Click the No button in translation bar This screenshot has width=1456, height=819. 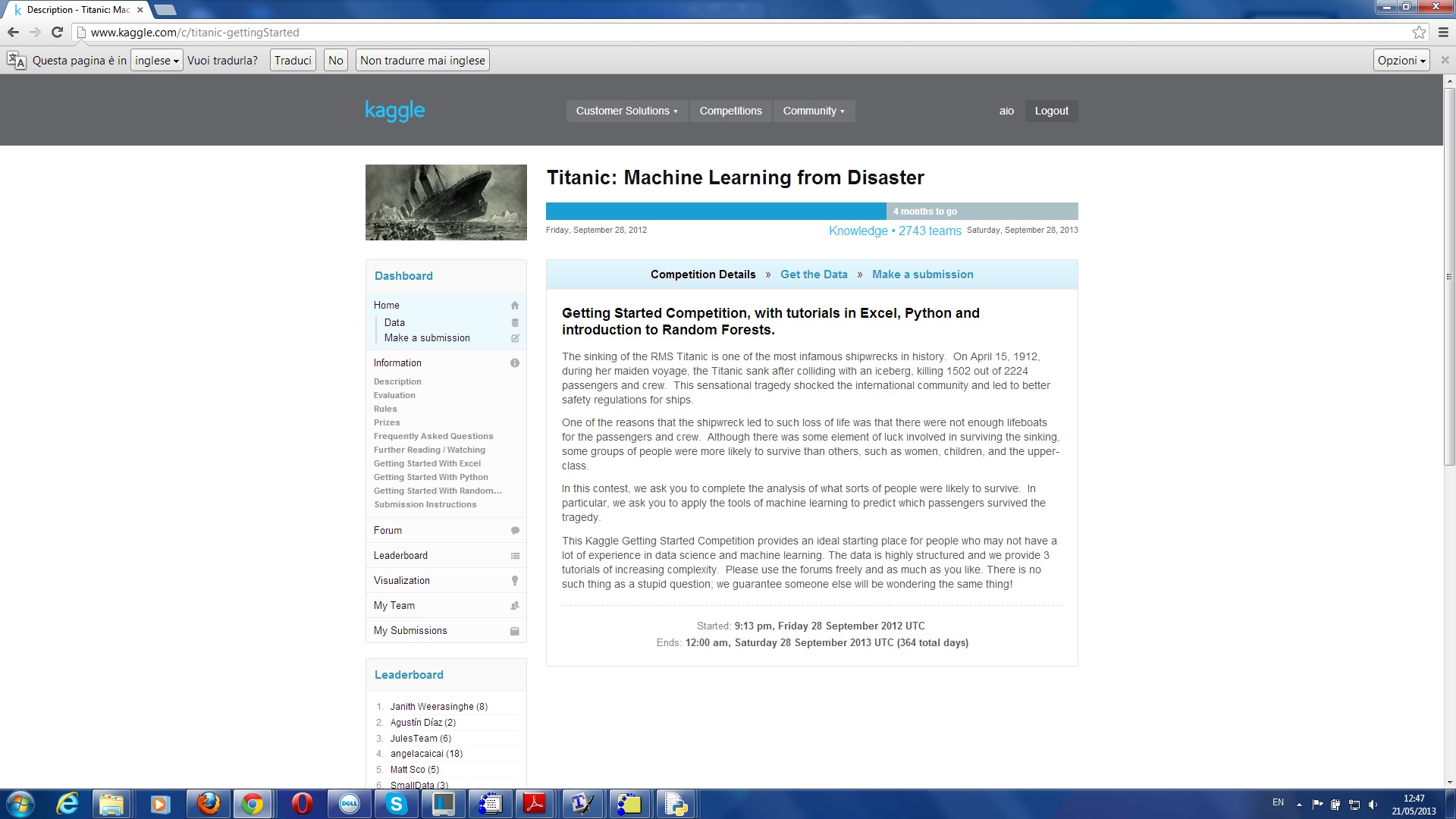click(336, 61)
